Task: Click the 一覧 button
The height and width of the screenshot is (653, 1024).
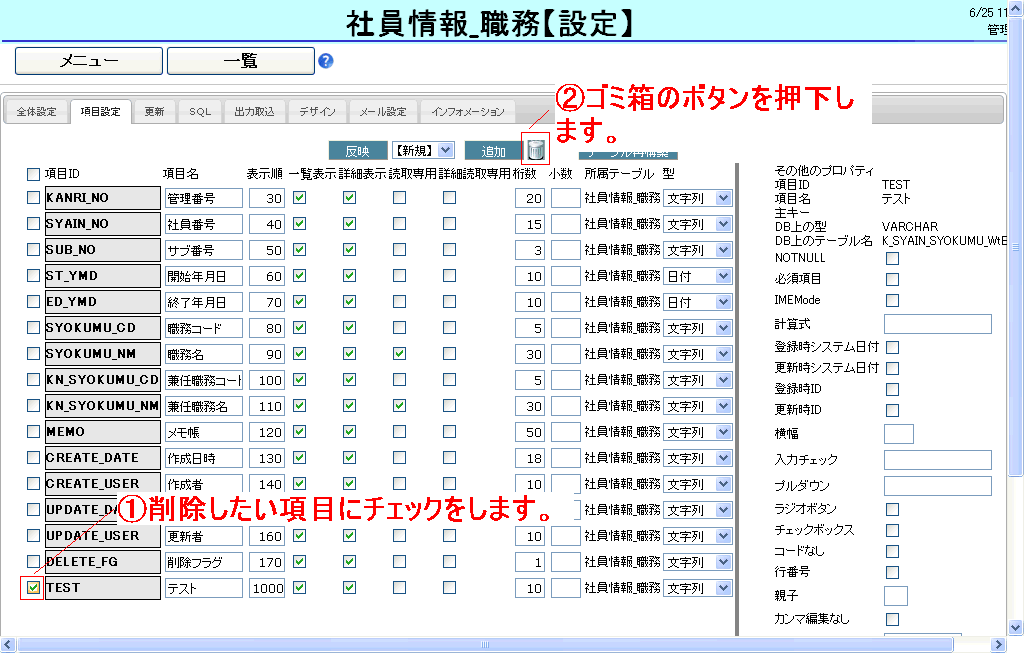Action: tap(240, 61)
